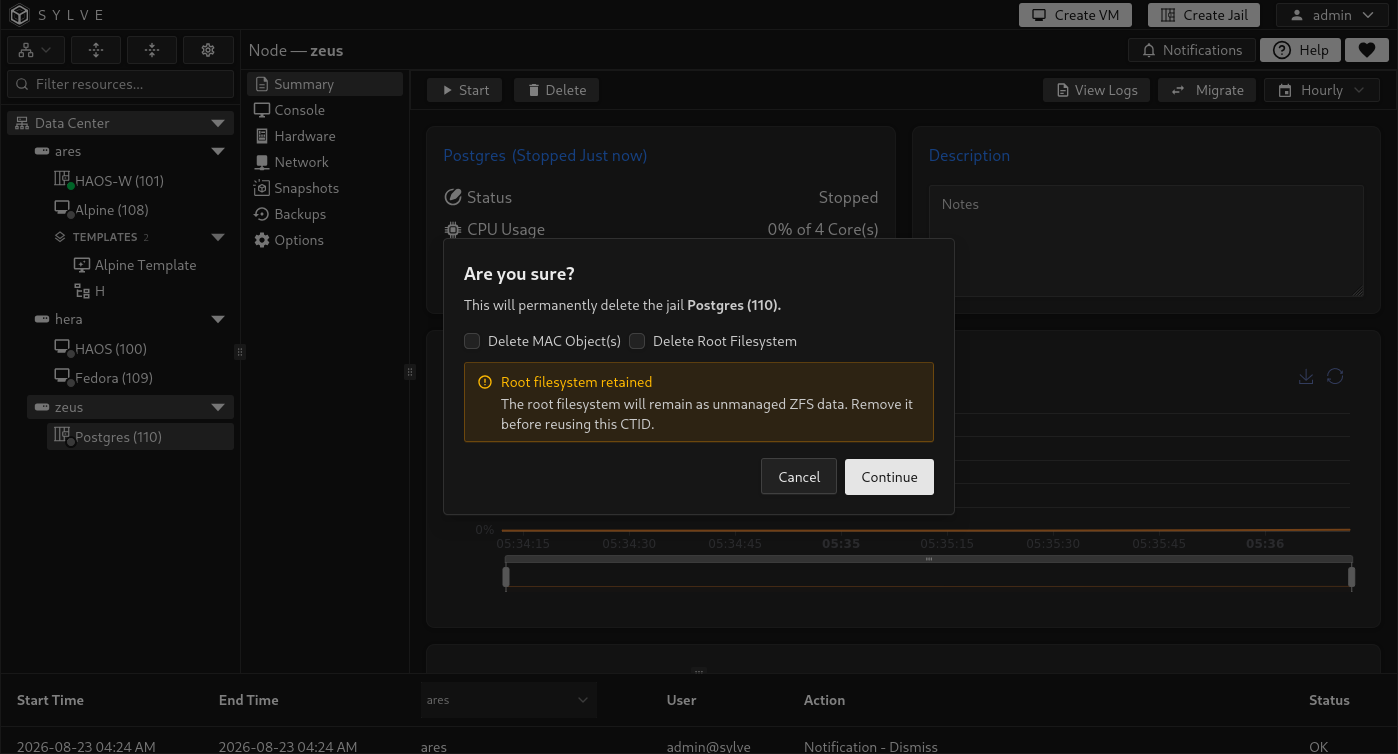Click the End Time column header
The image size is (1398, 754).
pyautogui.click(x=249, y=700)
